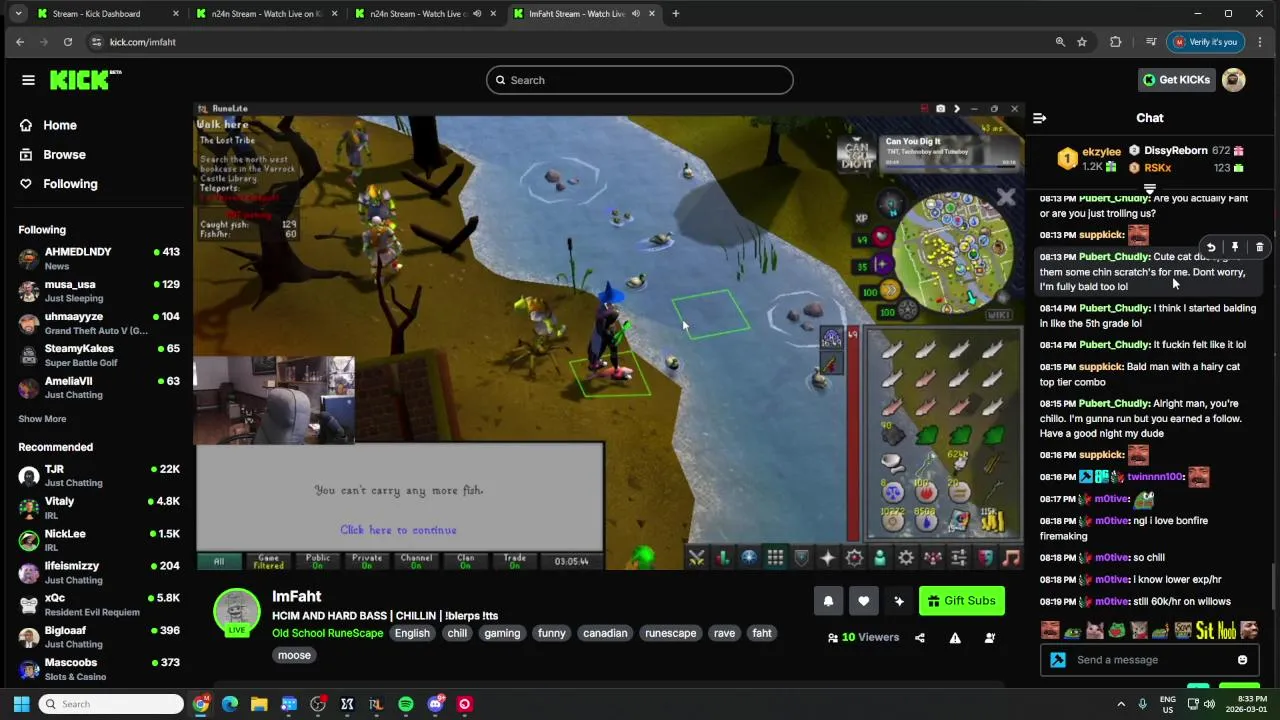Open RuneScape skills tab icon
Screen dimensions: 1280x720
[x=723, y=558]
